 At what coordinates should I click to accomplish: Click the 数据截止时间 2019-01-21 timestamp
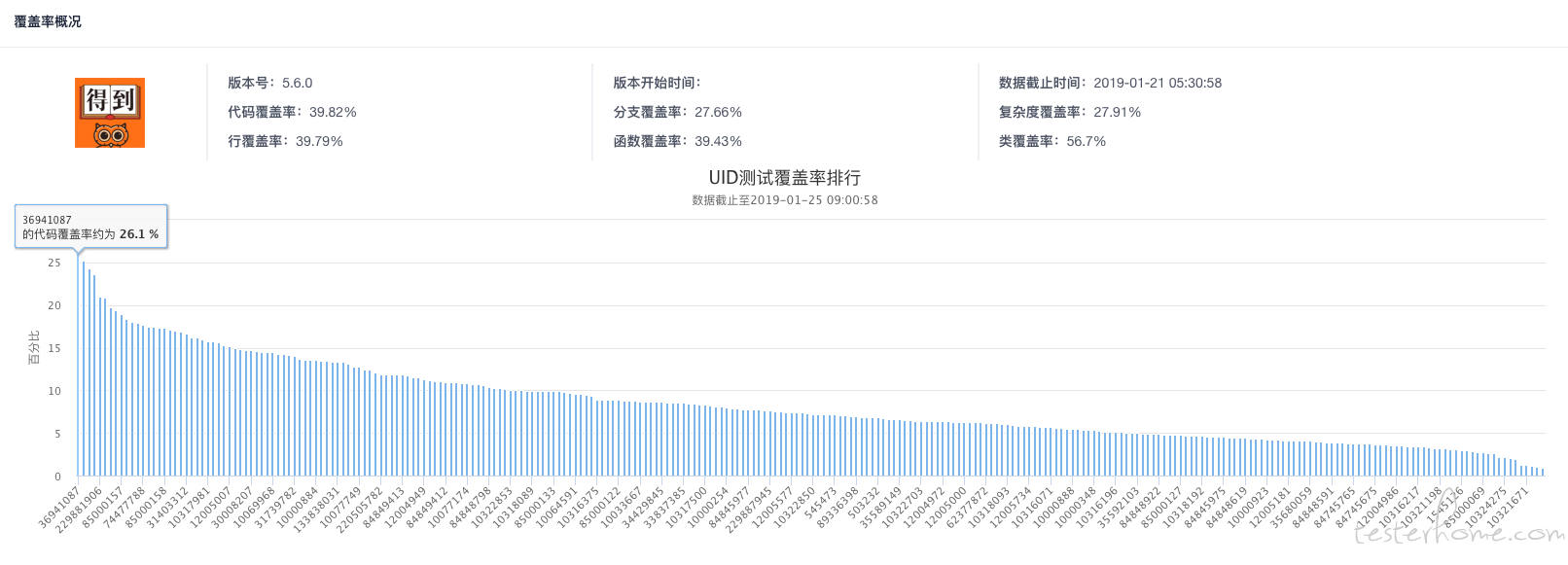click(1158, 83)
